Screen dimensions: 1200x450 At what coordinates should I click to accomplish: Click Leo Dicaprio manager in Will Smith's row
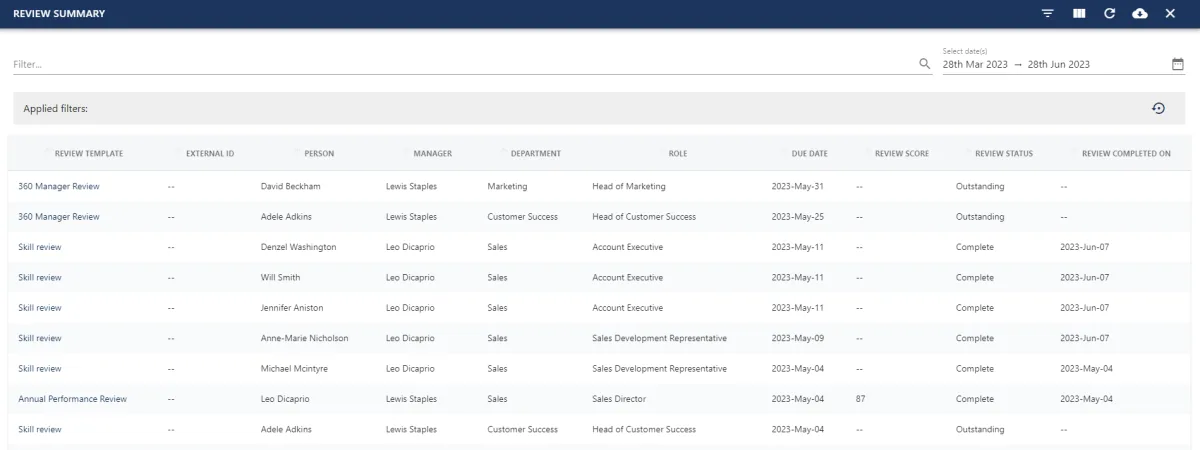[410, 277]
